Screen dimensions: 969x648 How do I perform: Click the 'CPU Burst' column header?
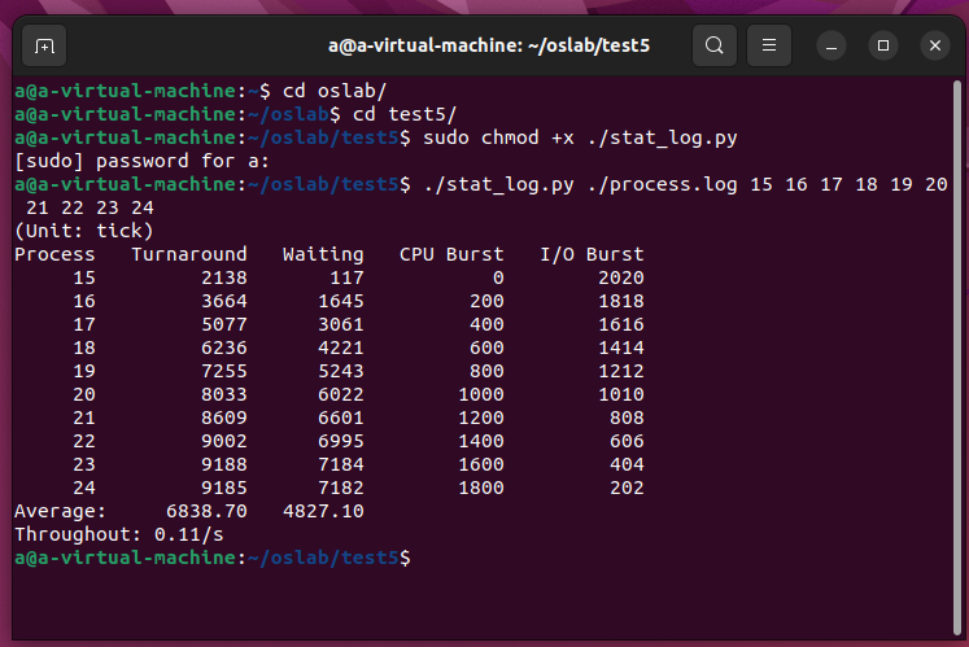click(x=451, y=255)
